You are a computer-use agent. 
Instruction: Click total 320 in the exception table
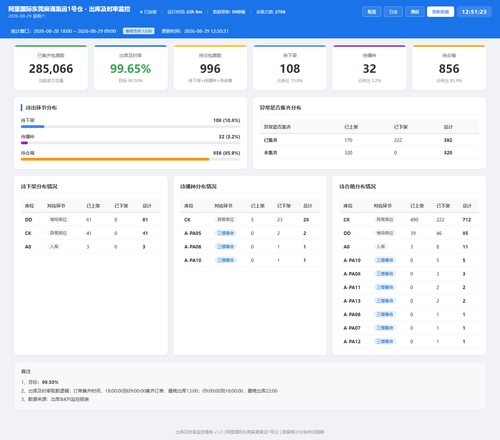click(x=448, y=153)
